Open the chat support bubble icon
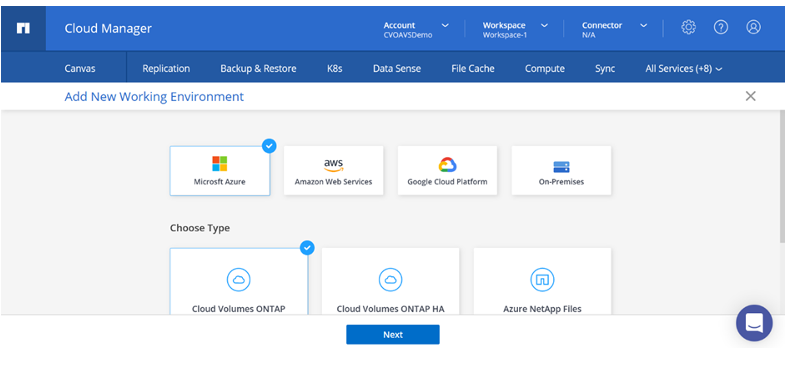 click(x=754, y=323)
